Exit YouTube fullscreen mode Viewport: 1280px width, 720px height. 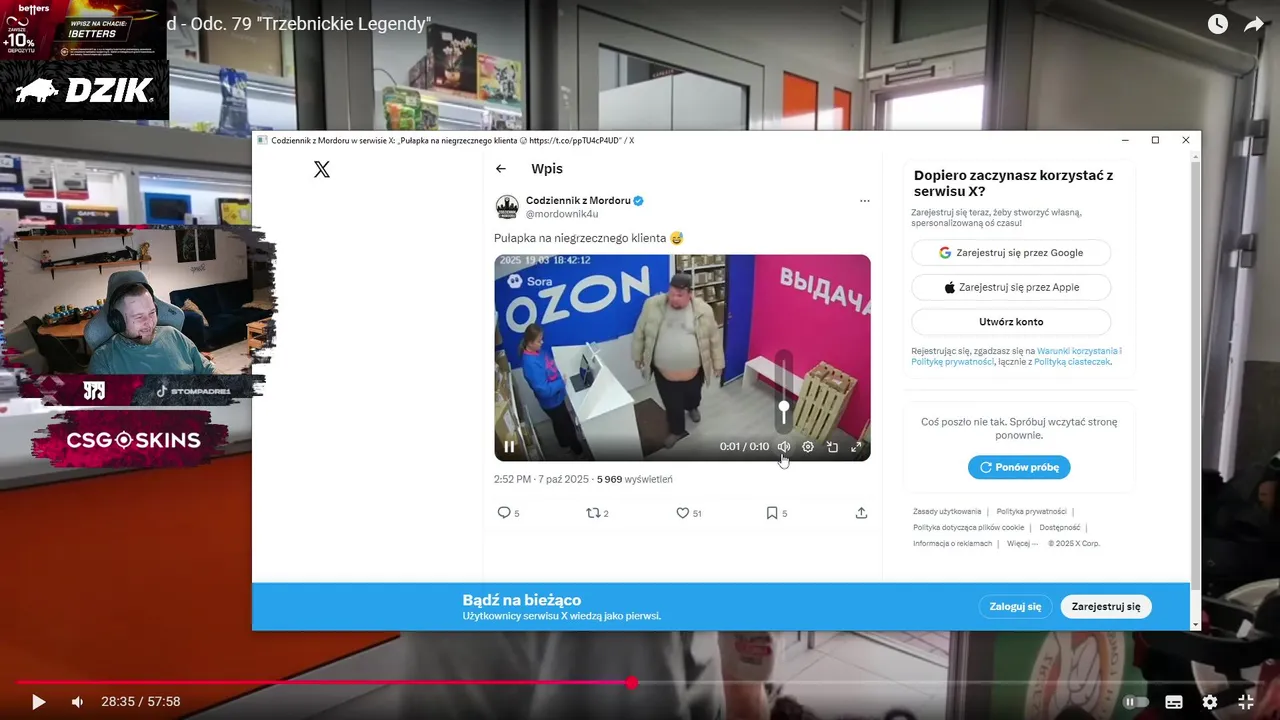click(x=1246, y=702)
